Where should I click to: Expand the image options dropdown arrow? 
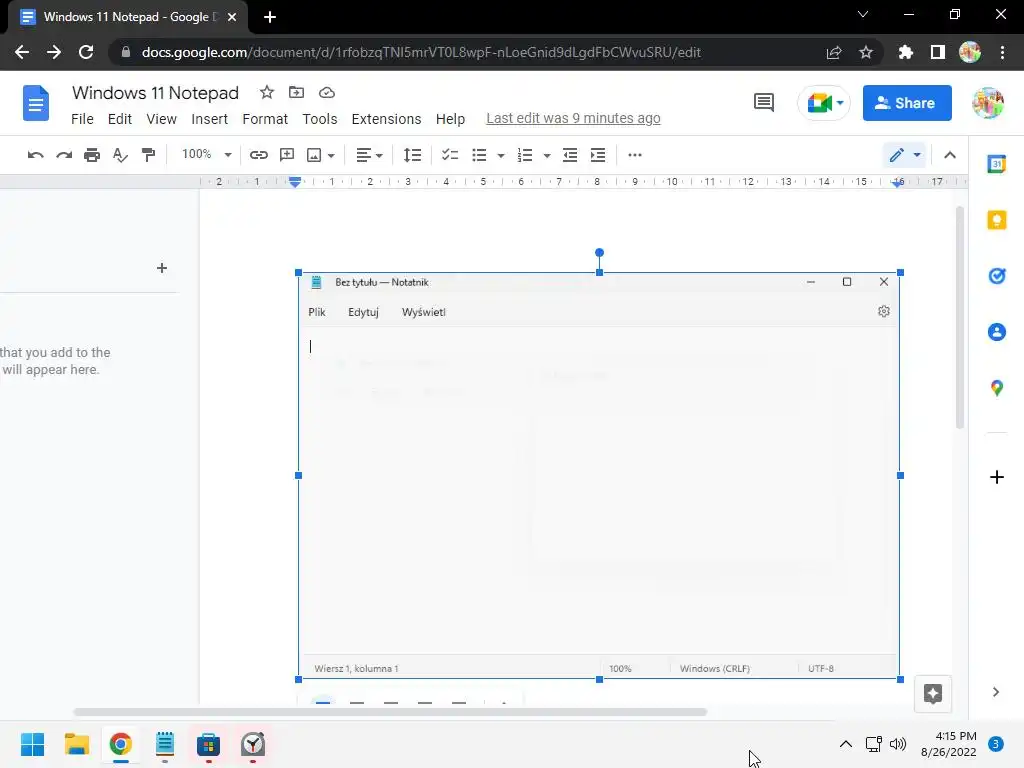click(x=331, y=155)
